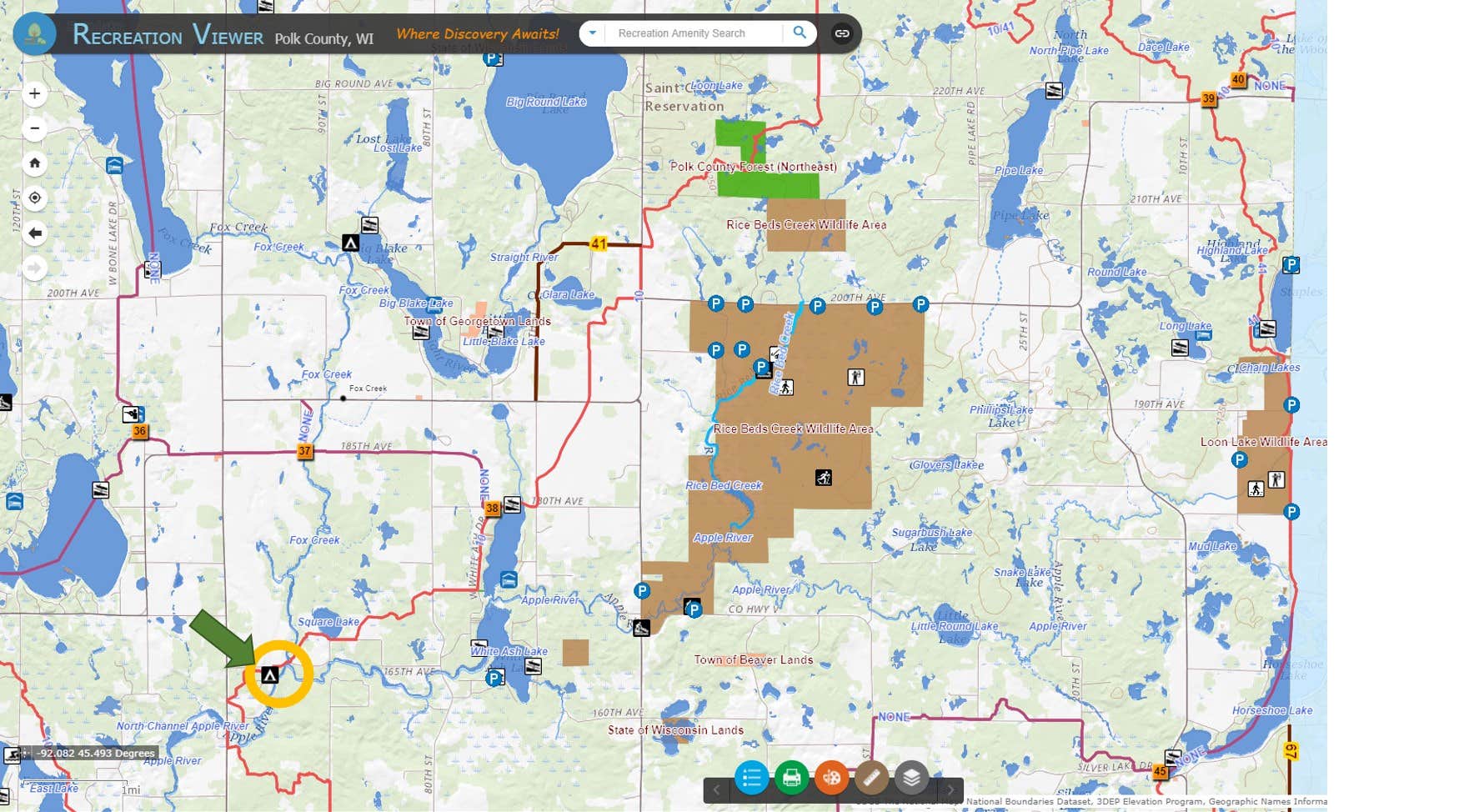Screen dimensions: 1459x812
Task: Select the cross-country skiing marker on map
Action: point(824,477)
